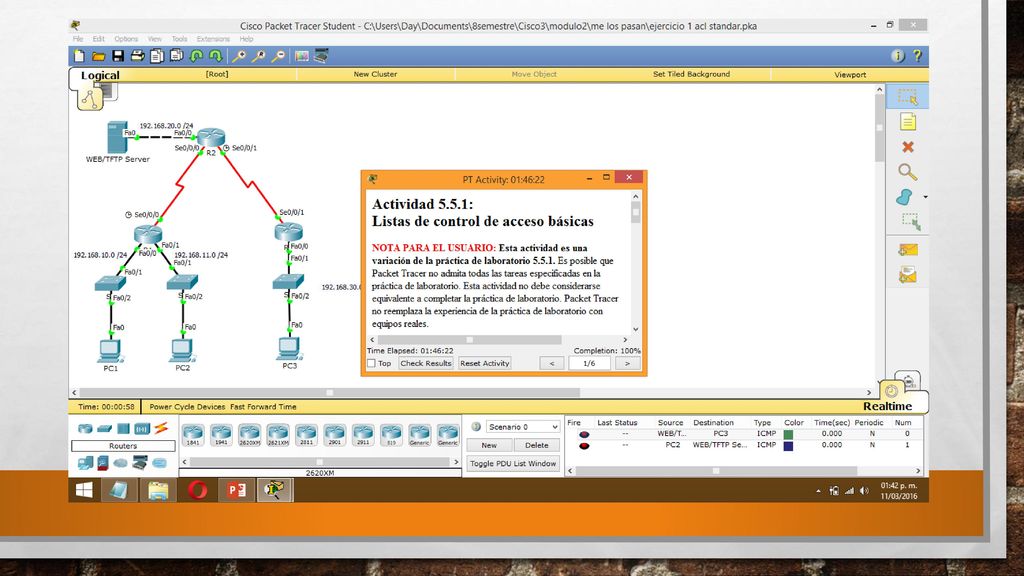Select the Switches device category icon
Image resolution: width=1024 pixels, height=576 pixels.
pos(104,429)
